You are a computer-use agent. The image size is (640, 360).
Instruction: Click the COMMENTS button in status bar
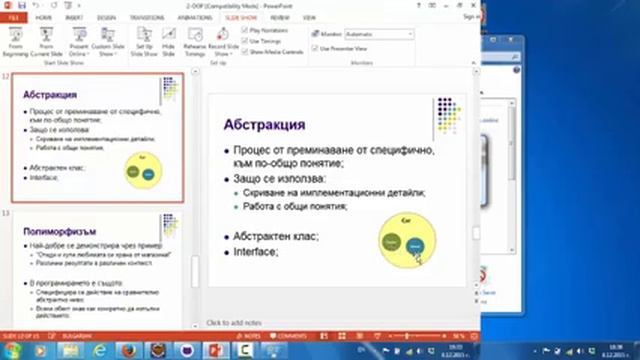288,336
